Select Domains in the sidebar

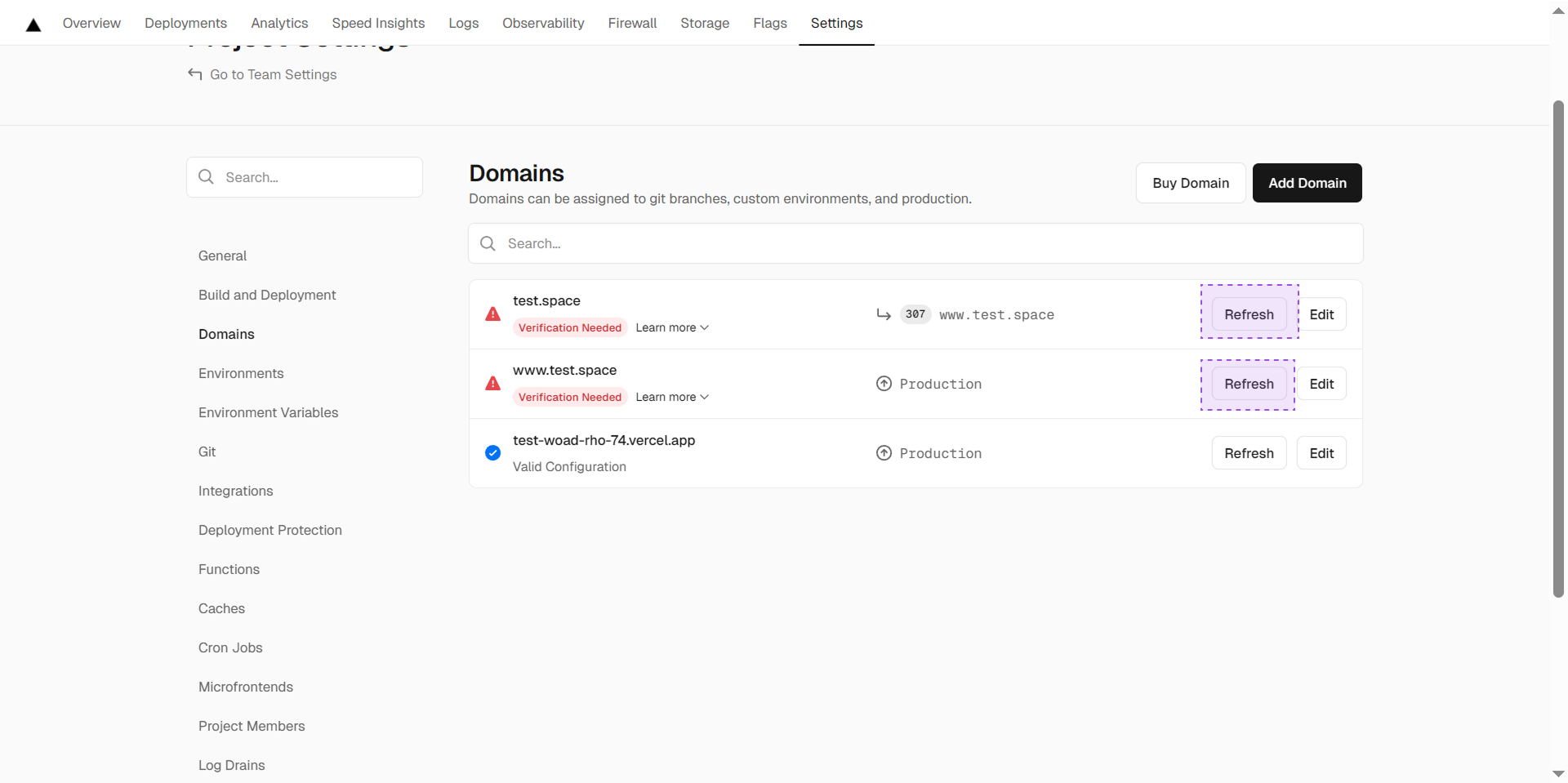226,334
